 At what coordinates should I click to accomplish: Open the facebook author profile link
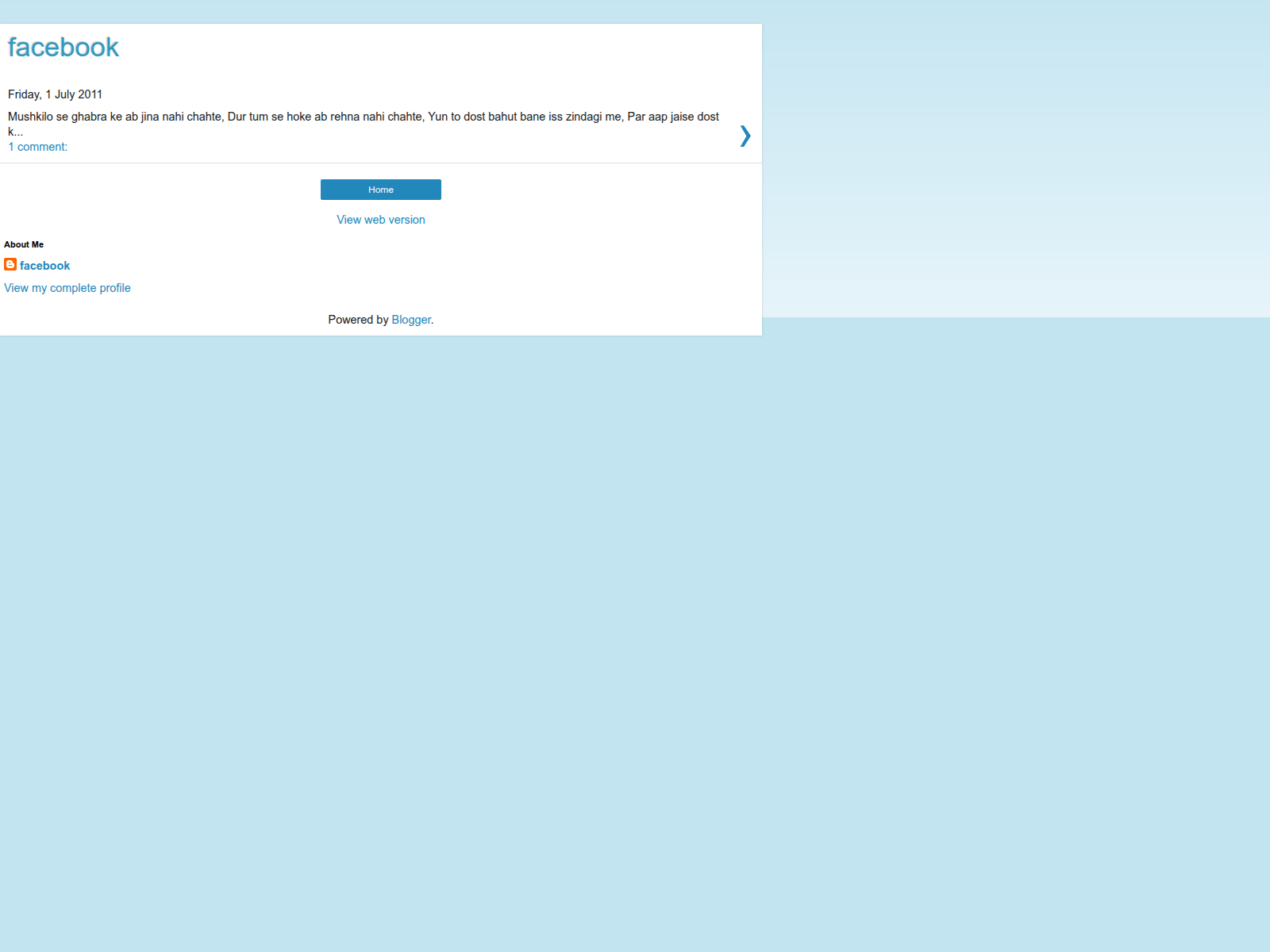pos(45,266)
